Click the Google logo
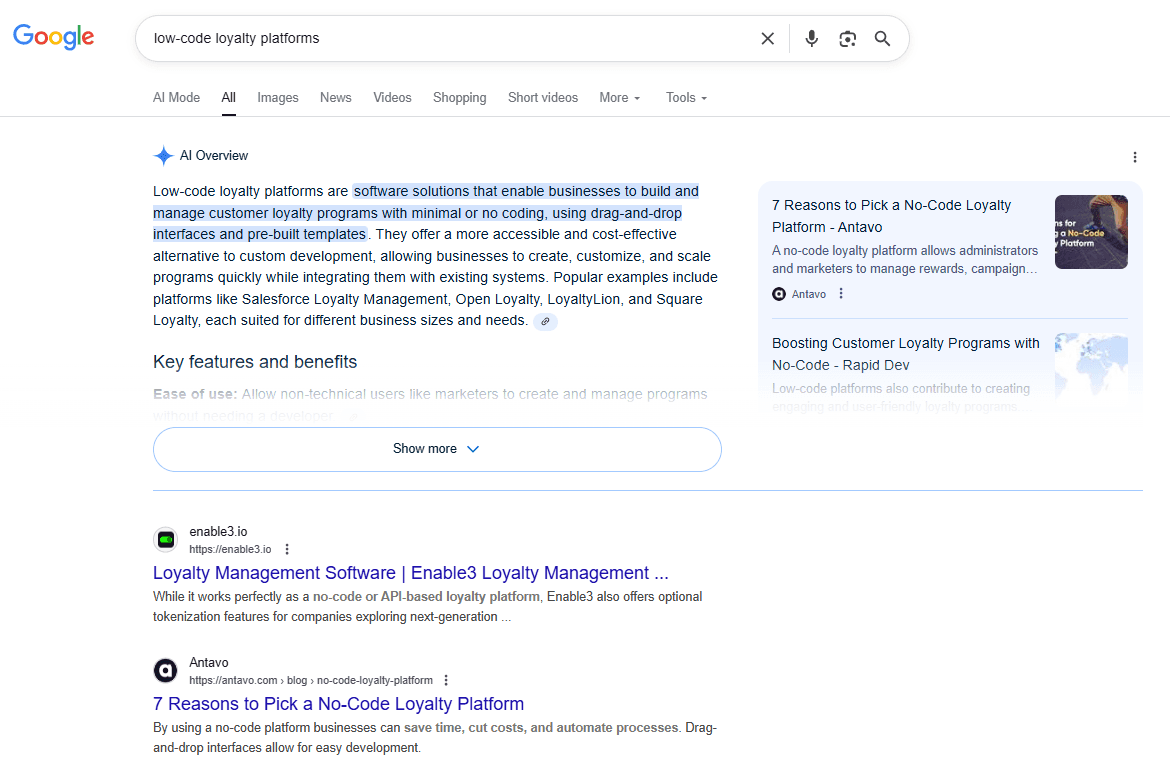Image resolution: width=1170 pixels, height=778 pixels. [54, 37]
